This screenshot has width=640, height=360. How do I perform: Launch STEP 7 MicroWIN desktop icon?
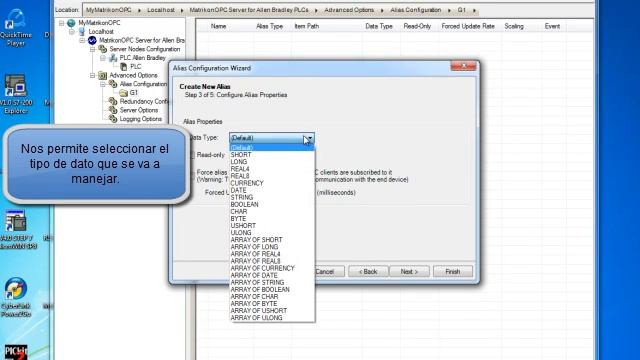16,229
